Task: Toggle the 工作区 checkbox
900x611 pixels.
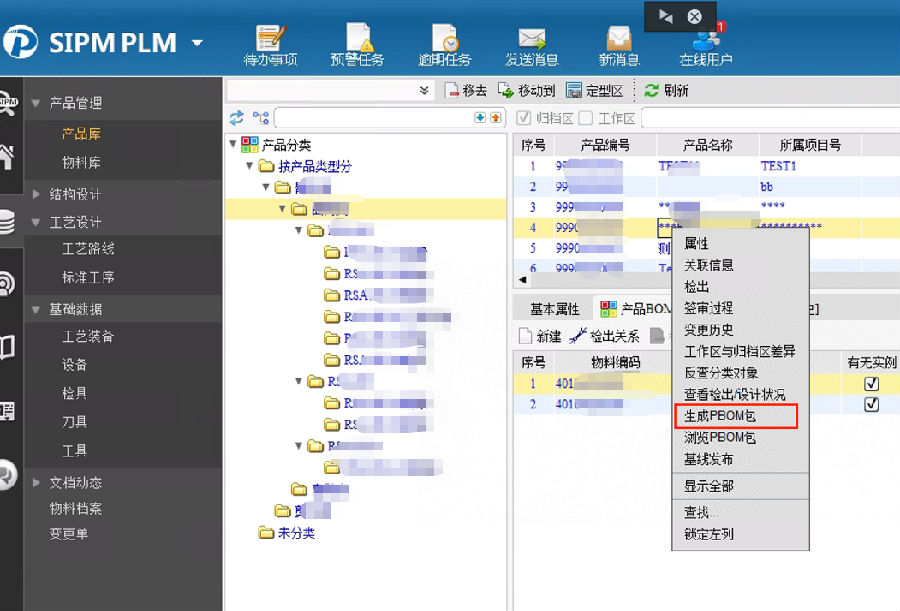Action: [585, 118]
